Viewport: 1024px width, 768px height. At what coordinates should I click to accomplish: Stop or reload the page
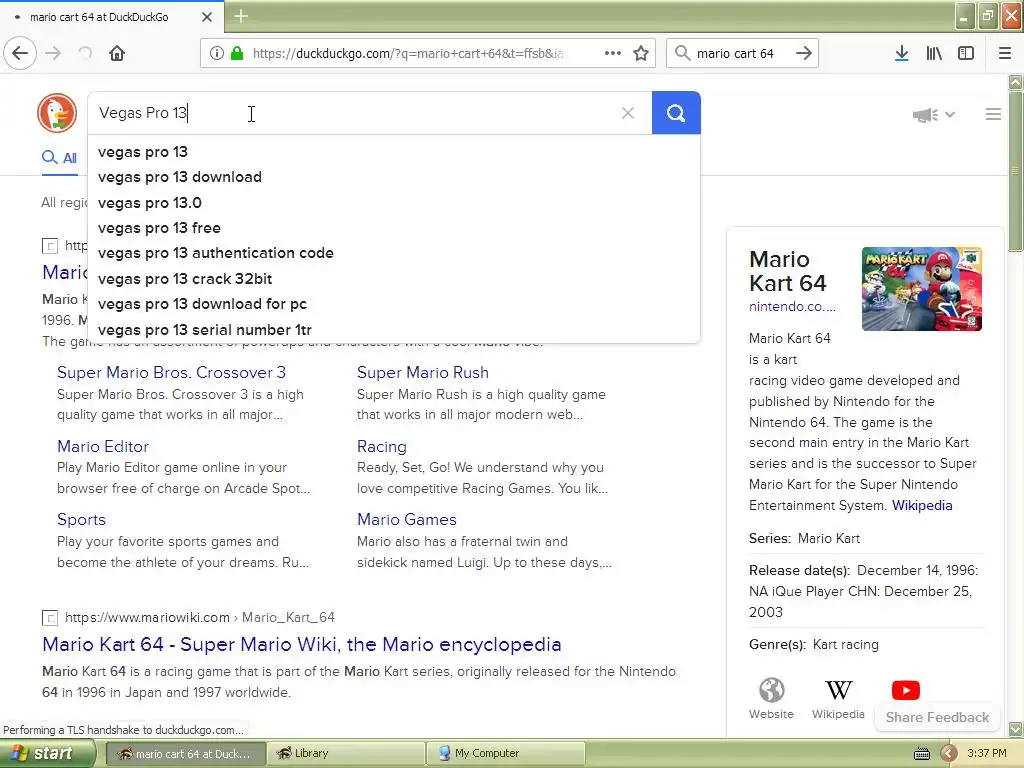(x=85, y=53)
